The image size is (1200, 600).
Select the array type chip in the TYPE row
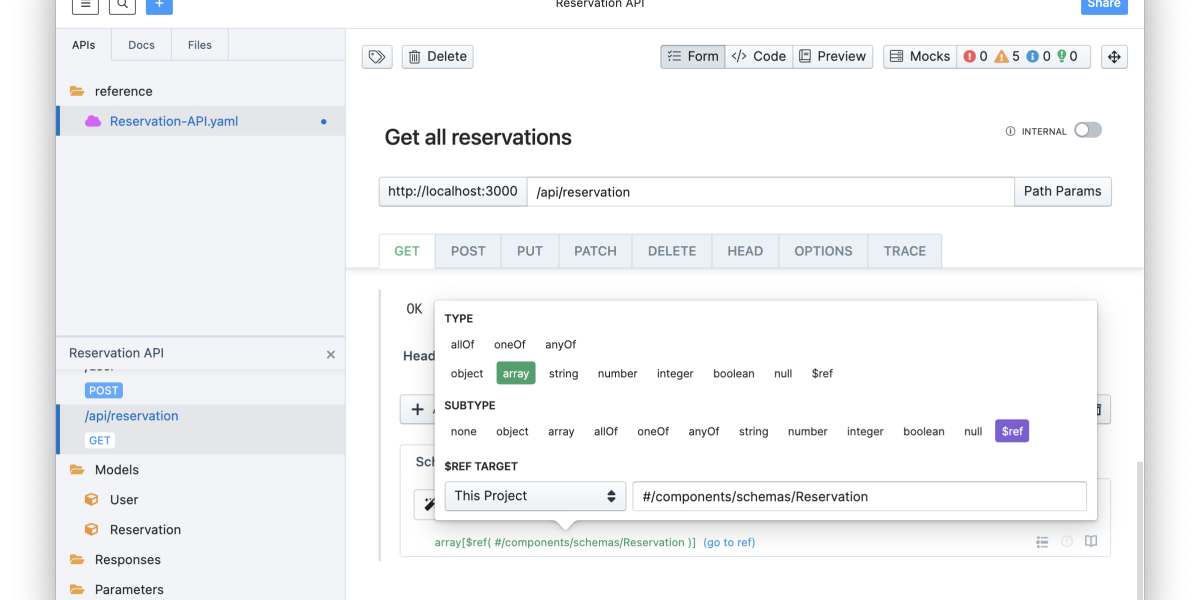point(515,373)
